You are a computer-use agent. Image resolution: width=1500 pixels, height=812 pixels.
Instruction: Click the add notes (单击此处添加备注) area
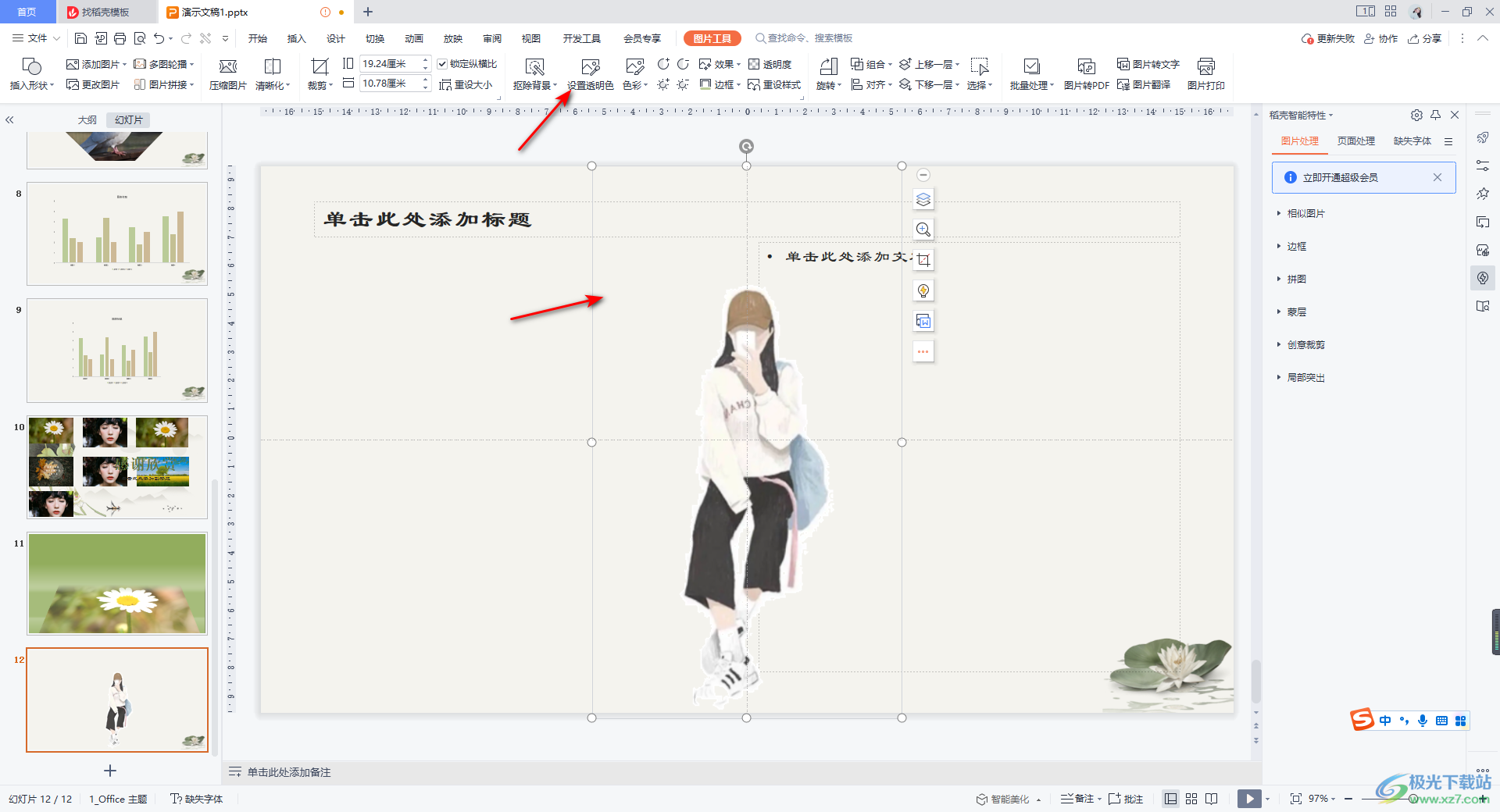(x=289, y=772)
